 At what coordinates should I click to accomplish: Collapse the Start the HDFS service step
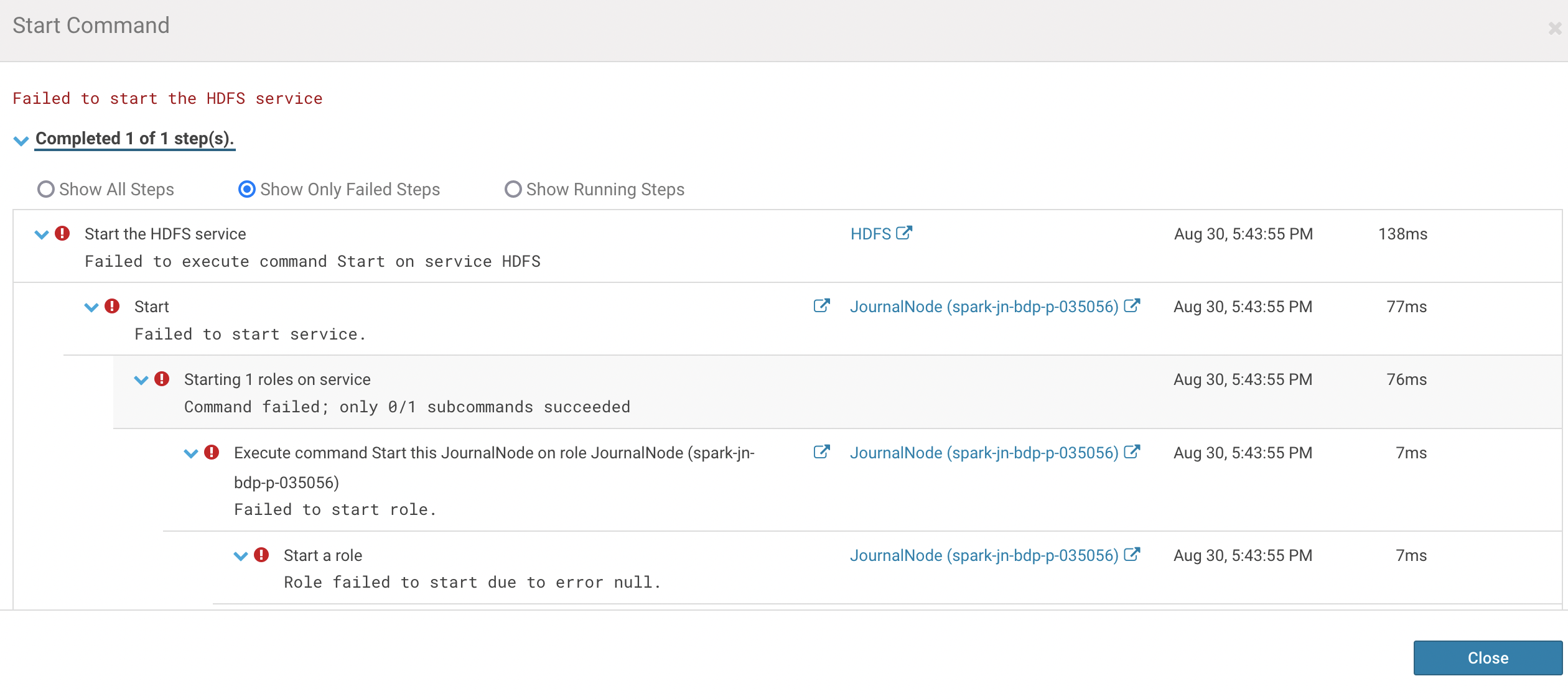tap(41, 234)
